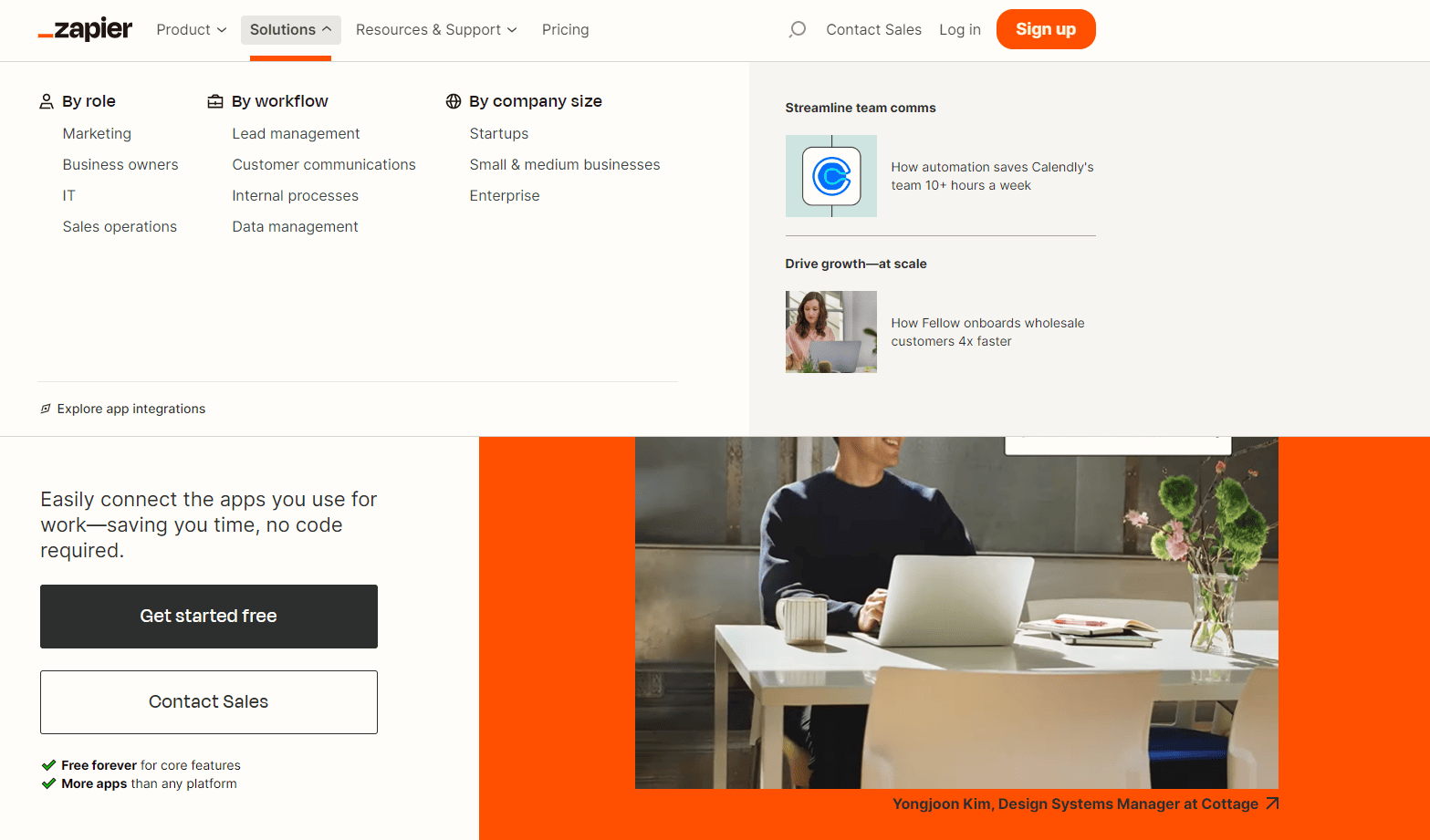Screen dimensions: 1430x840
Task: Open the Fellow customer story photo
Action: click(x=831, y=332)
